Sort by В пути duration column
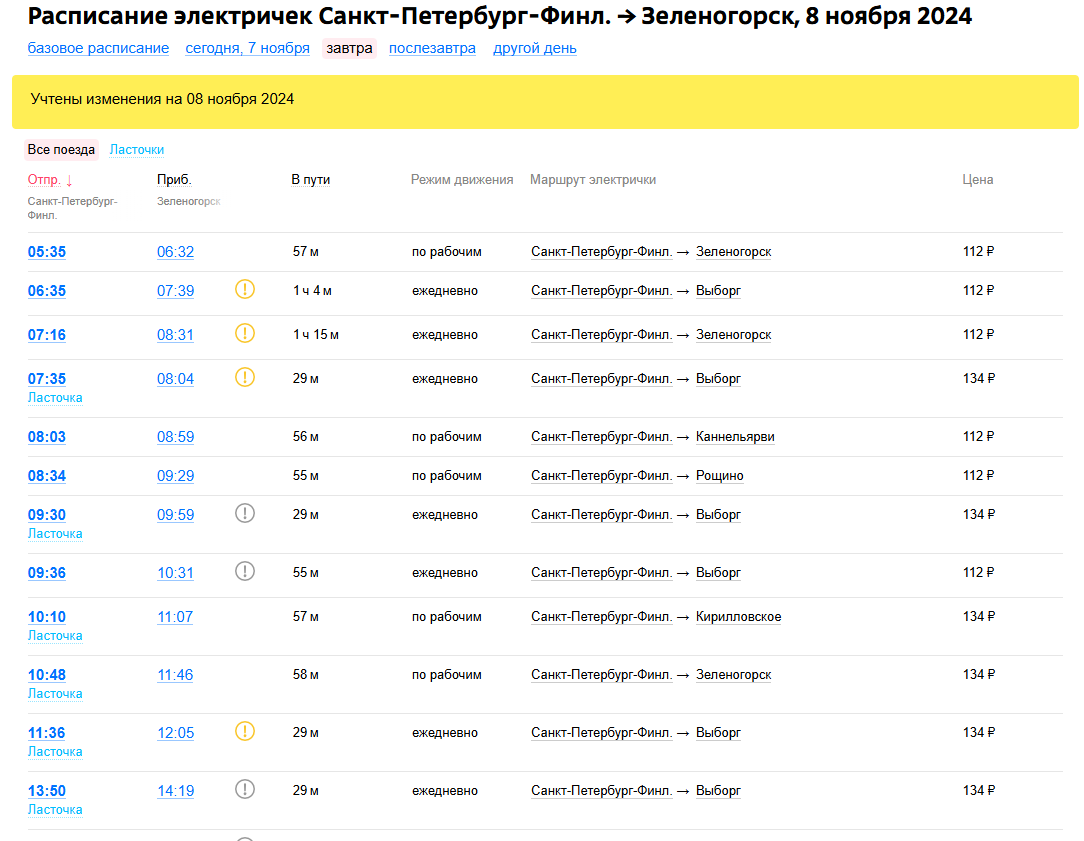 pyautogui.click(x=310, y=180)
